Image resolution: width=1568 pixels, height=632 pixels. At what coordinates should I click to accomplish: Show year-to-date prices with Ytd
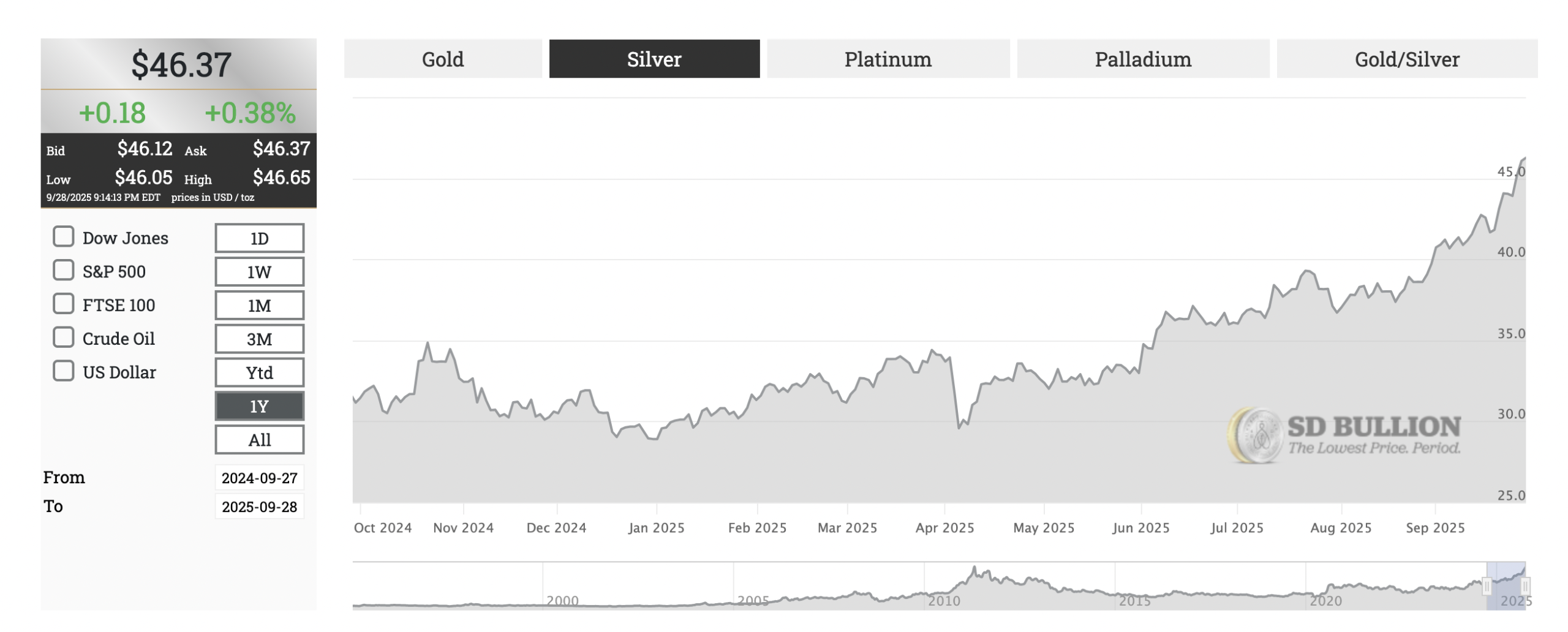[x=259, y=372]
